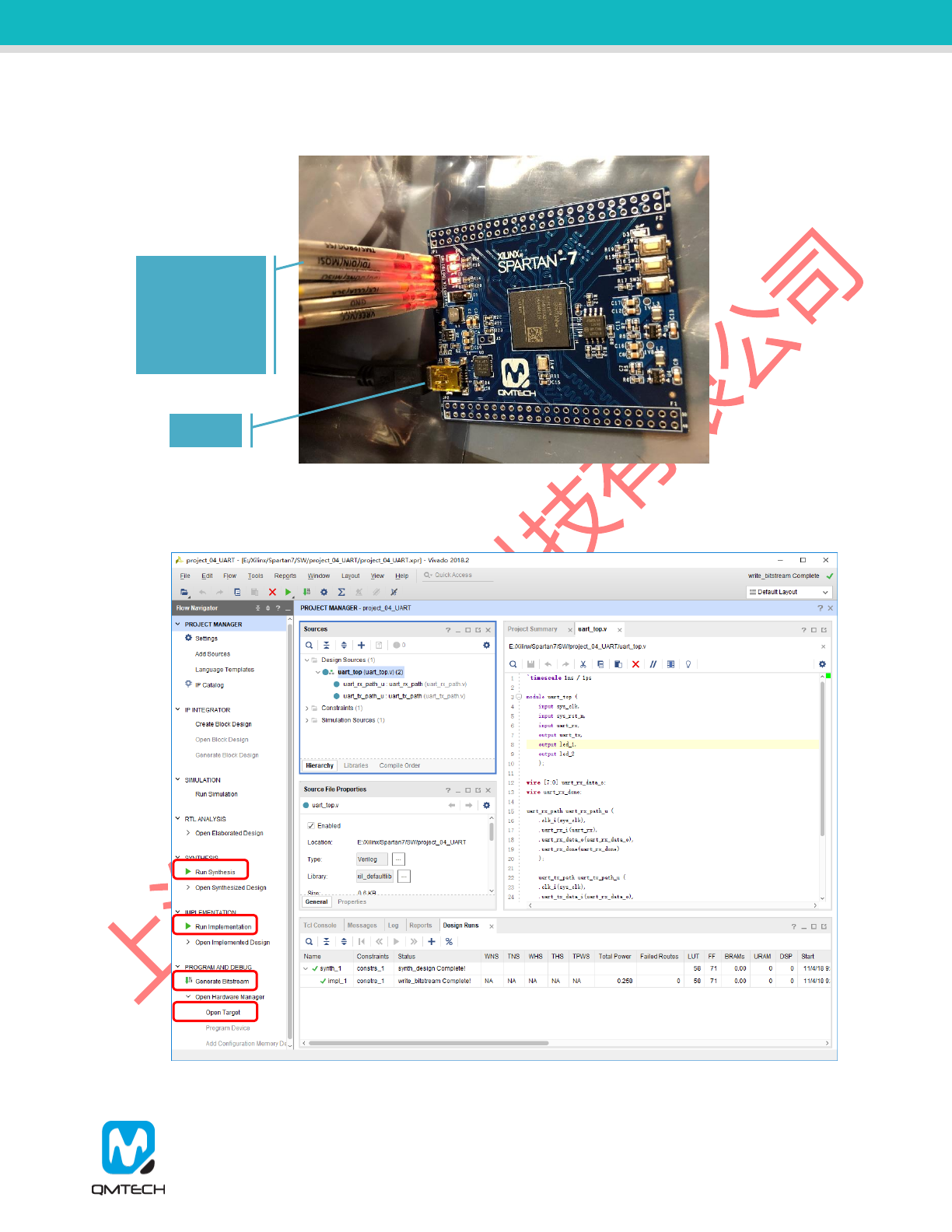Collapse the synth_1 run row
Screen dimensions: 952x1232
(306, 968)
